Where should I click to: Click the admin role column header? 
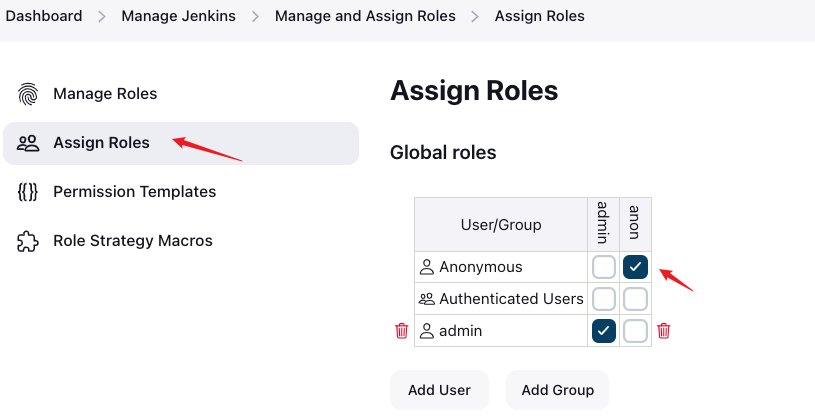pyautogui.click(x=603, y=225)
